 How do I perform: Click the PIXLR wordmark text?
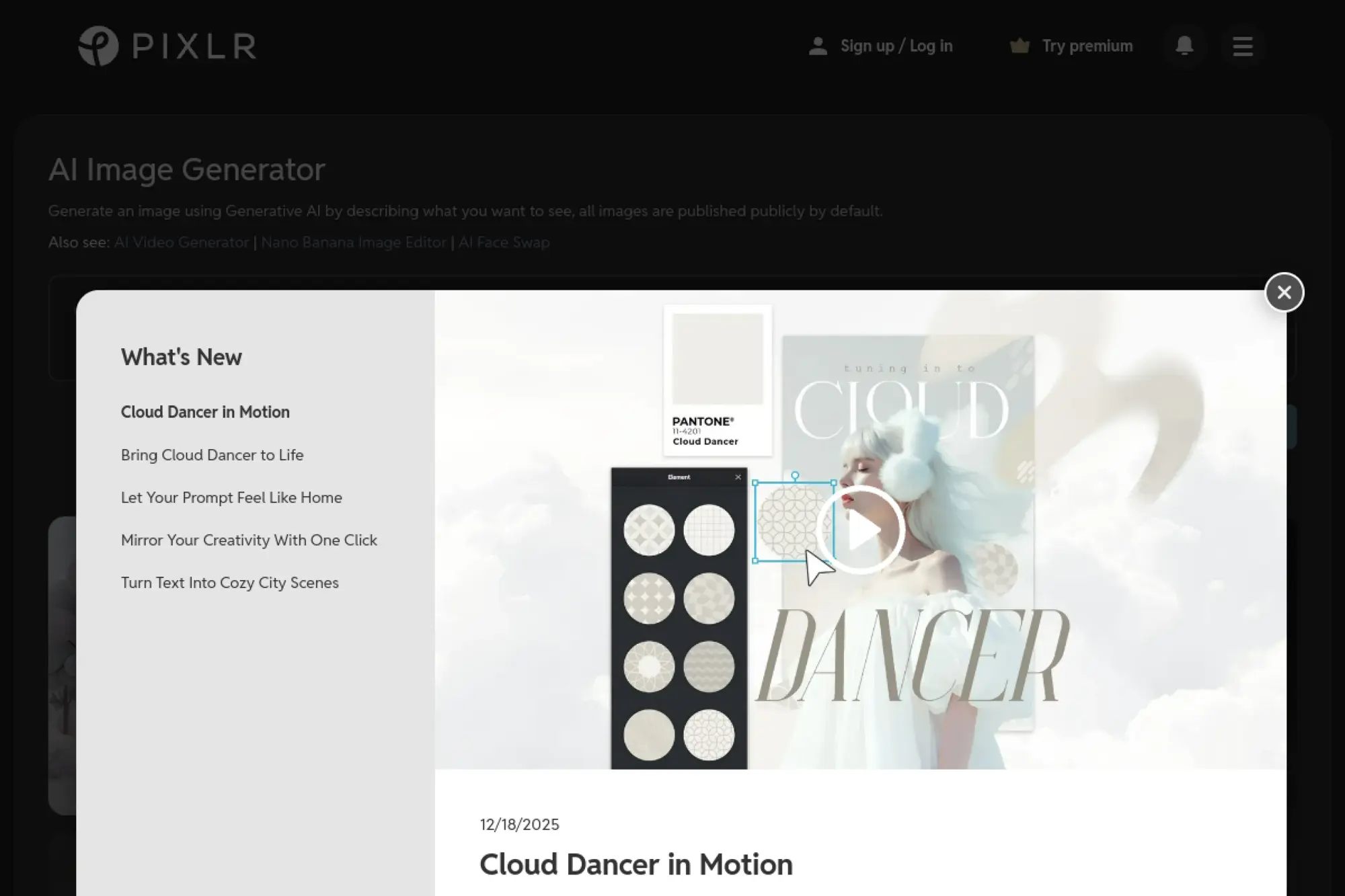(194, 46)
